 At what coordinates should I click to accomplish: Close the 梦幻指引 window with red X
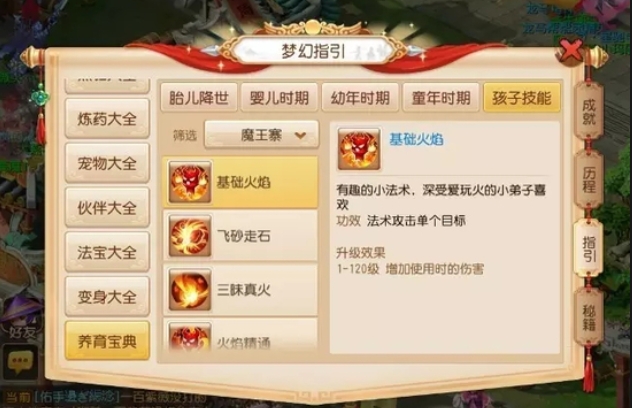click(x=571, y=51)
